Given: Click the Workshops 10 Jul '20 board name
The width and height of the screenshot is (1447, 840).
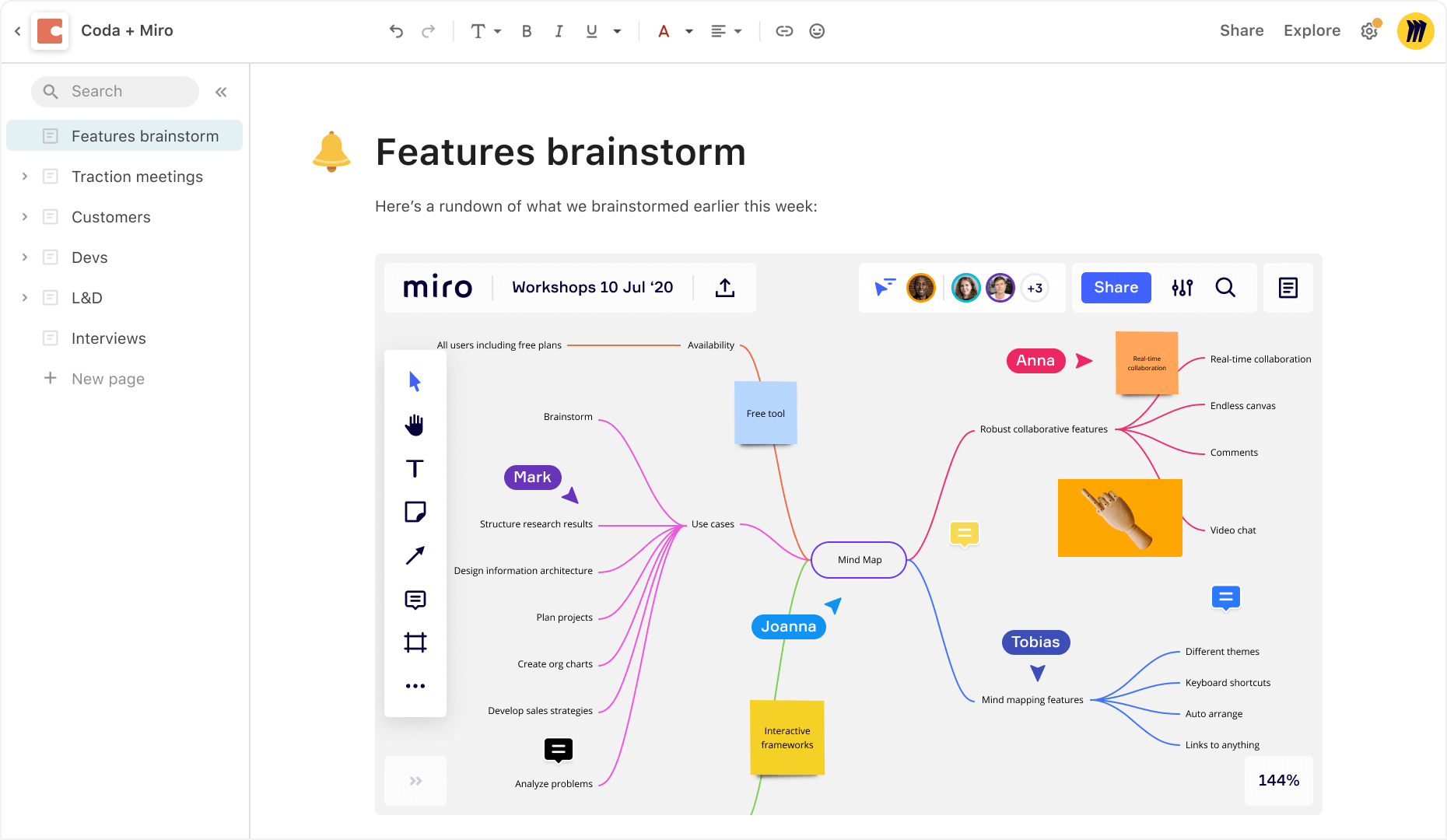Looking at the screenshot, I should [x=593, y=287].
